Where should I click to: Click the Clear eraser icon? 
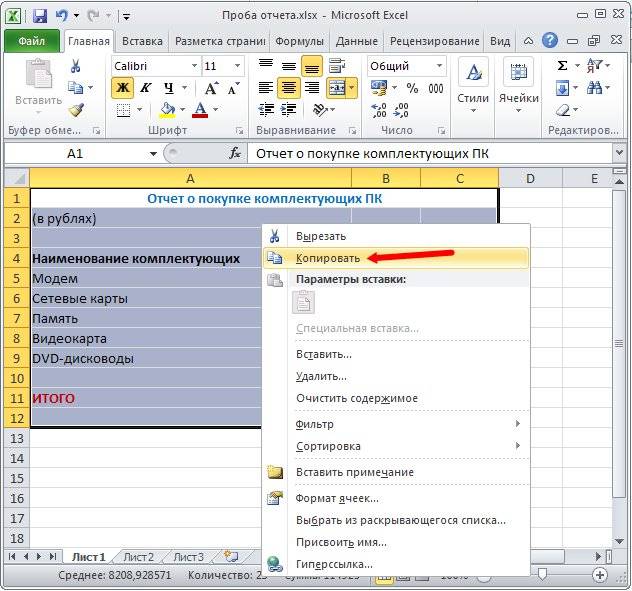[x=563, y=110]
